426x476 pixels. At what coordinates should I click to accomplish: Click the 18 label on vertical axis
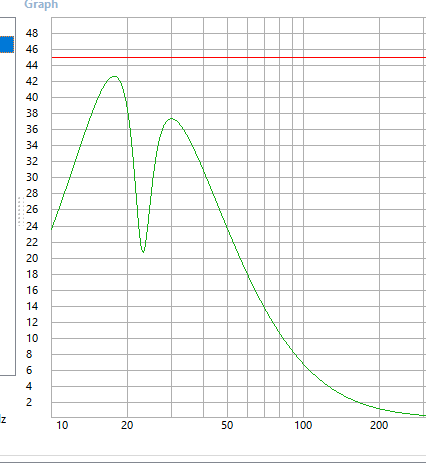click(32, 274)
